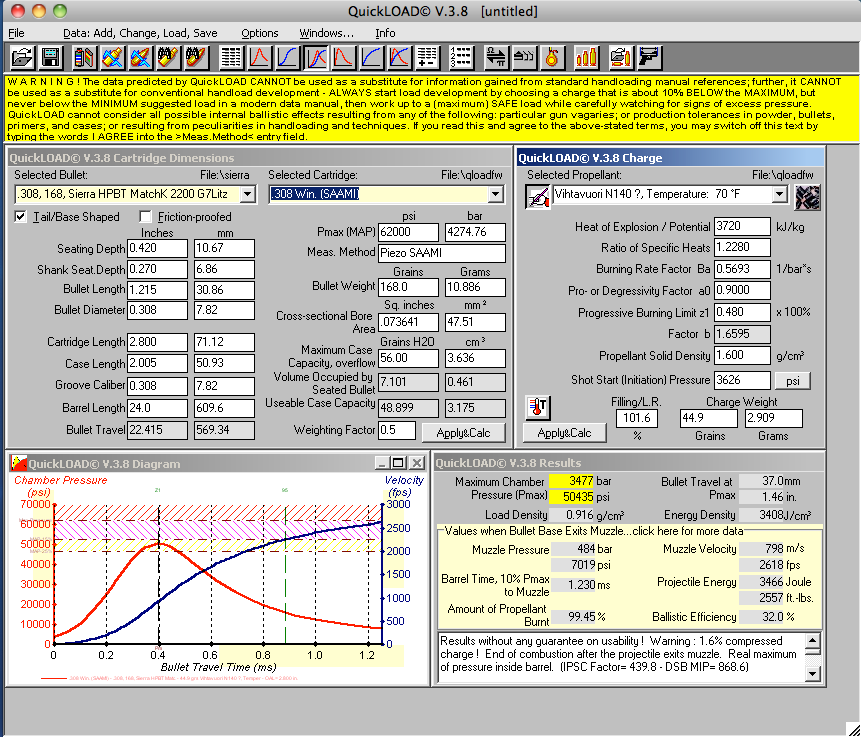This screenshot has width=861, height=737.
Task: Click the open file folder toolbar icon
Action: click(23, 57)
